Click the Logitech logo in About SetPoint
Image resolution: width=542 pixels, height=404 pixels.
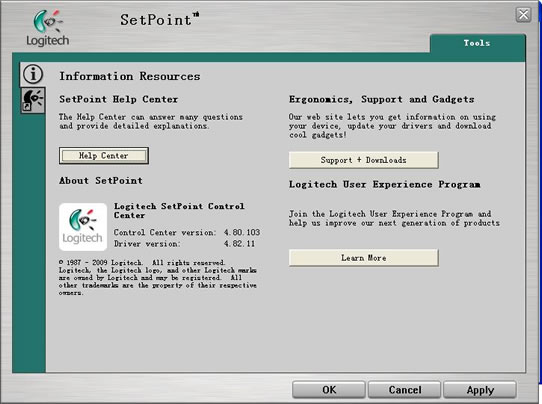point(83,227)
